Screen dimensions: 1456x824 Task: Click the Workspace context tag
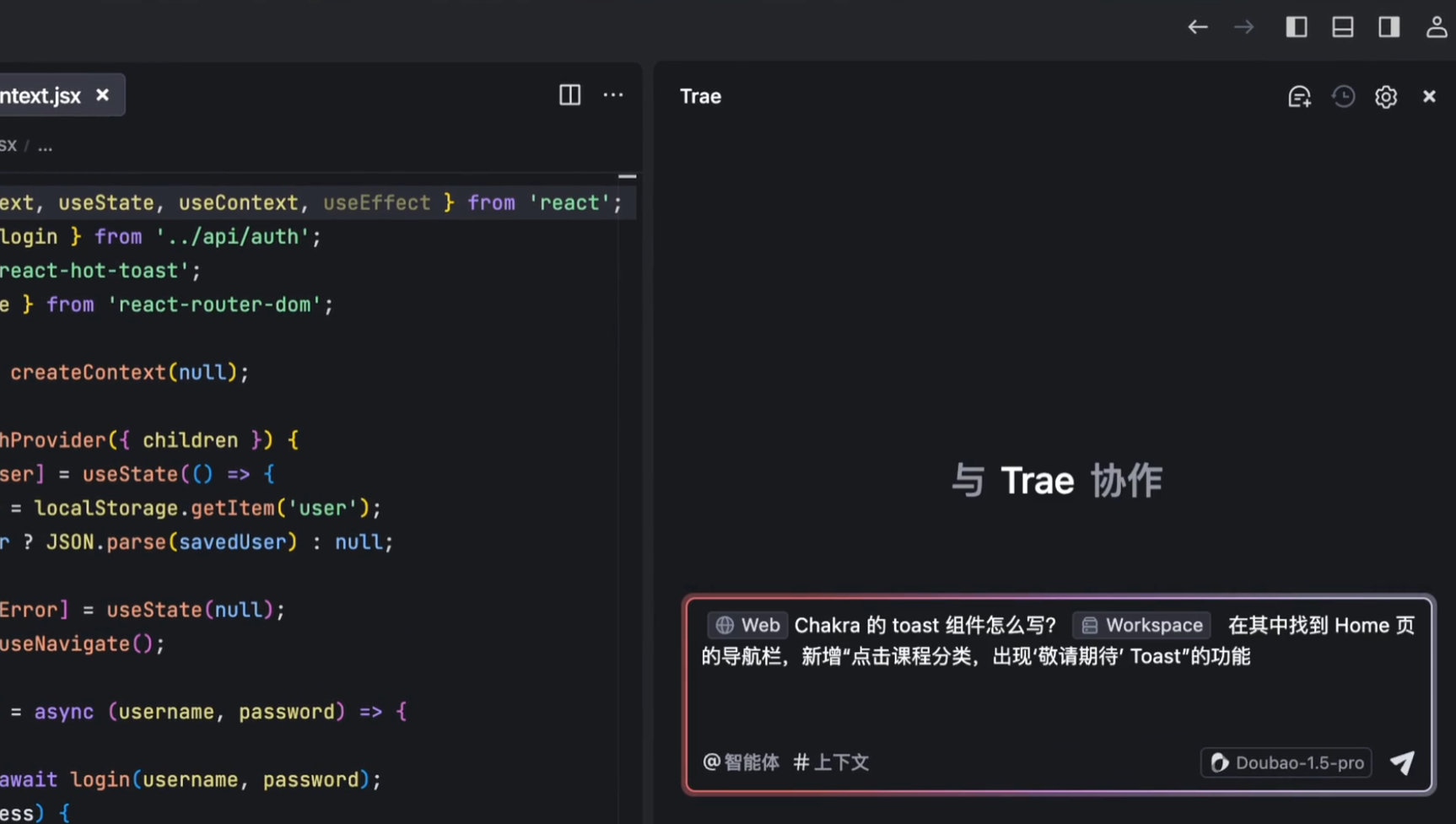coord(1142,625)
